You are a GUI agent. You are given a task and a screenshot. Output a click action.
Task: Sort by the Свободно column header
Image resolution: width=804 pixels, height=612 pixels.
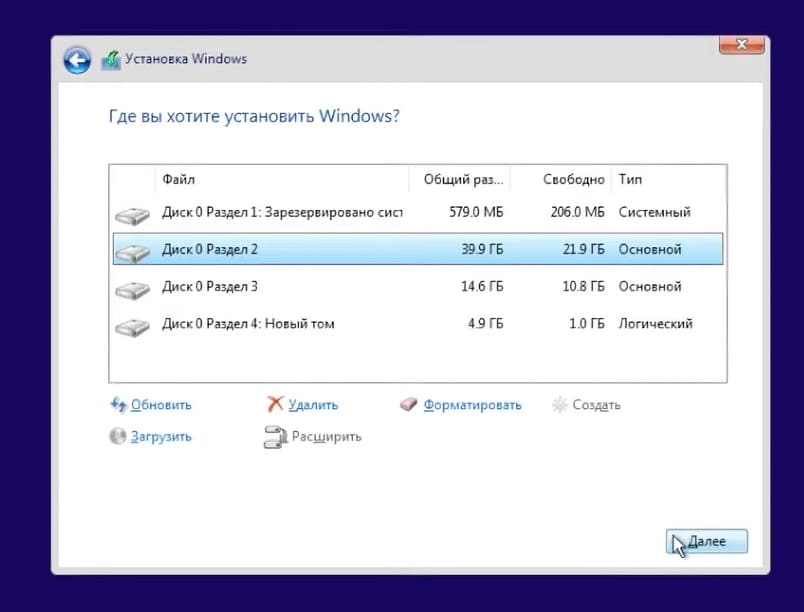(x=560, y=179)
